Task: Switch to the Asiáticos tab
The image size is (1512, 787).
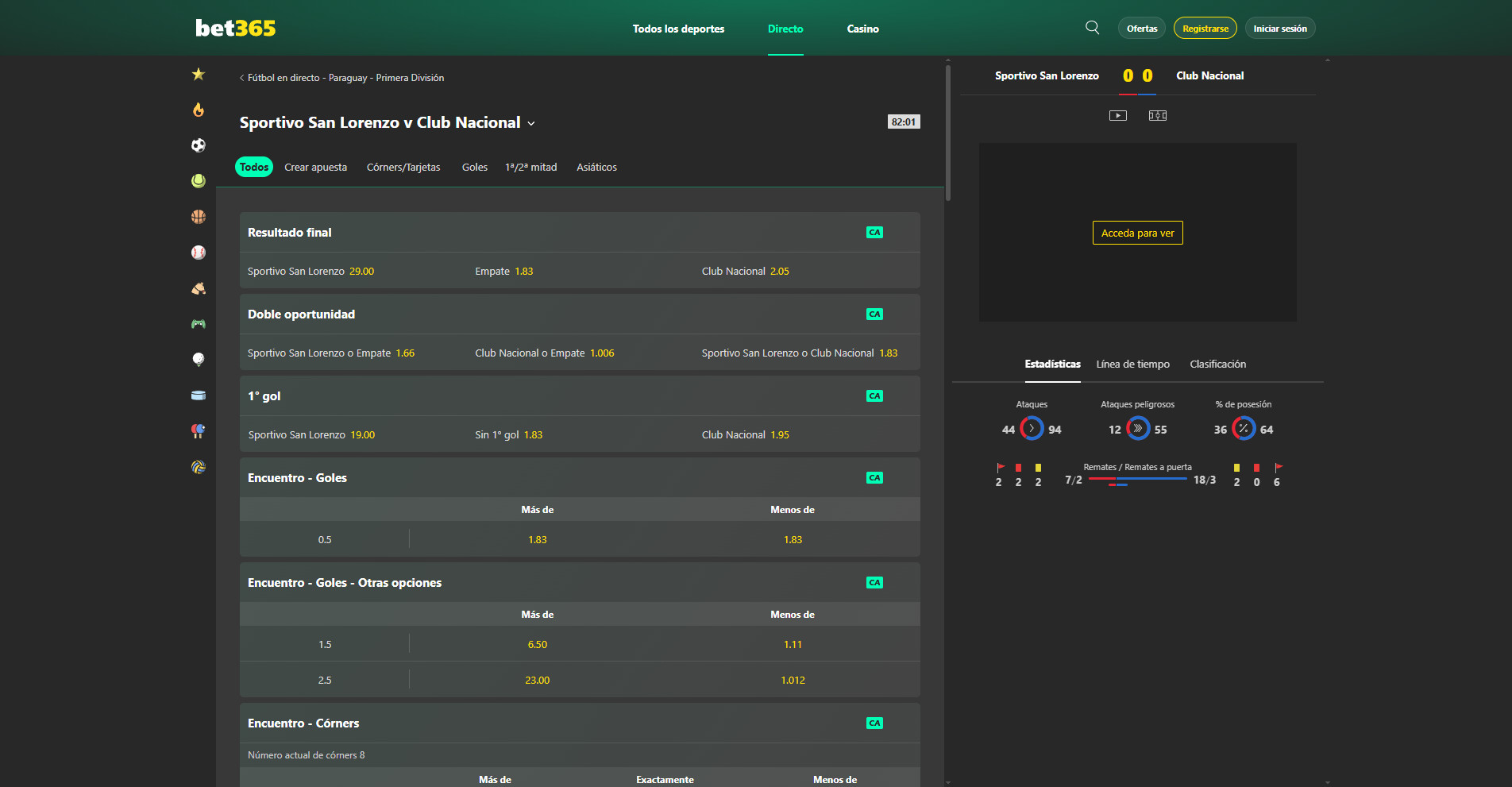Action: coord(596,168)
